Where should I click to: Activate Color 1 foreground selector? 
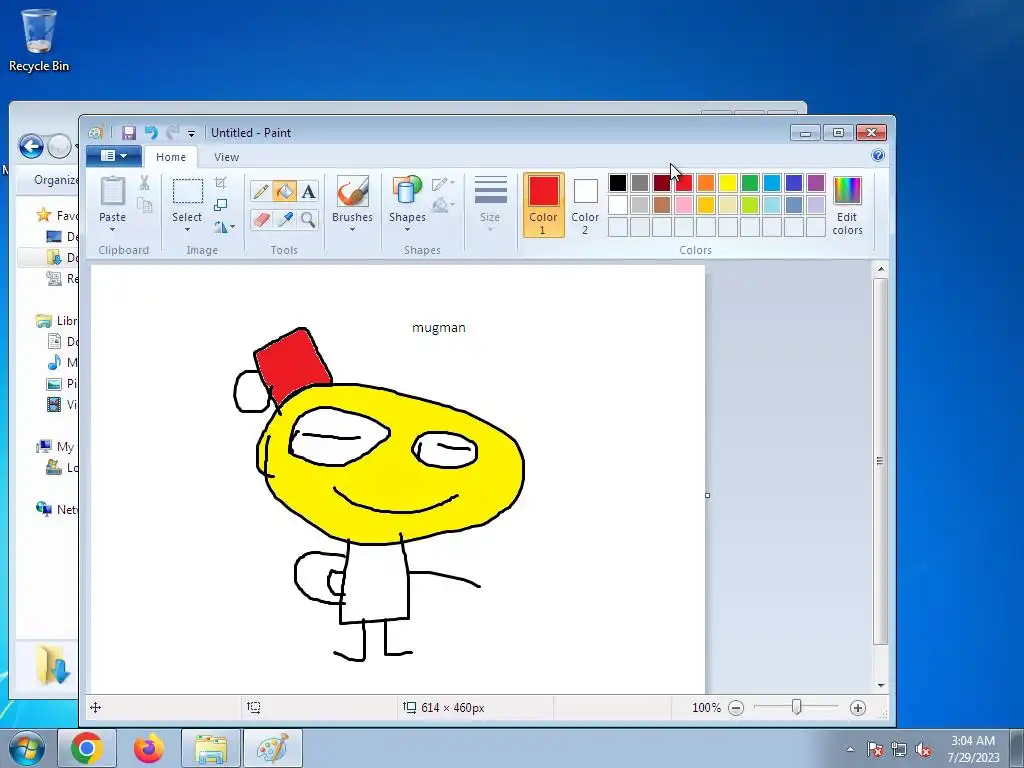pos(543,204)
